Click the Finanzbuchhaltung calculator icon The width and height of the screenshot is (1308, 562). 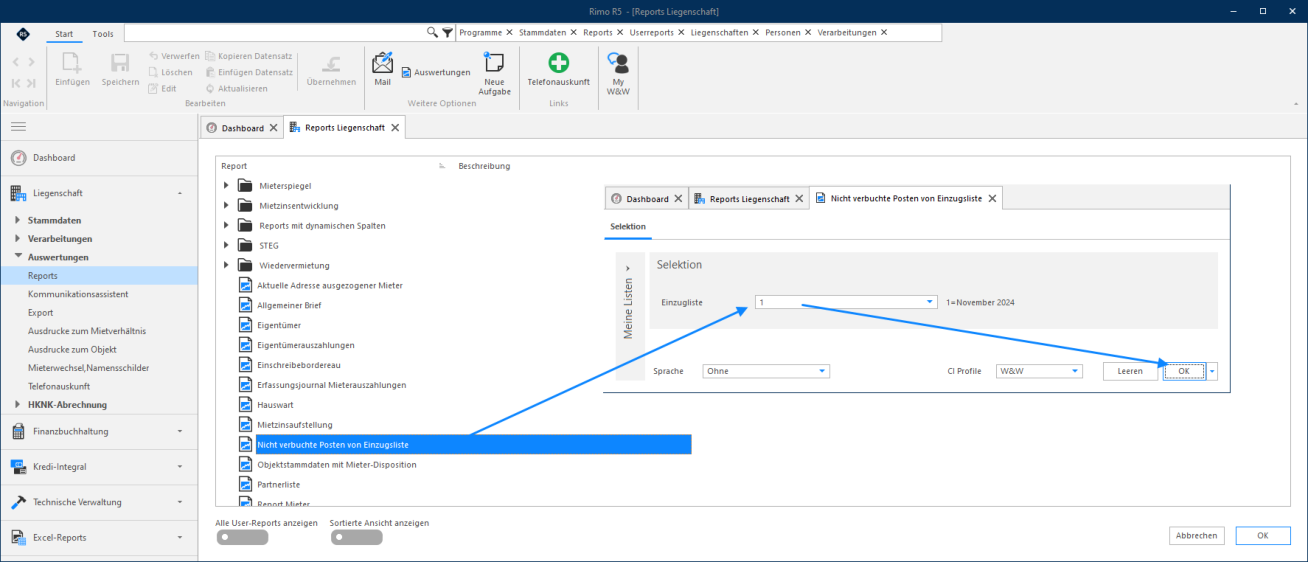point(18,431)
